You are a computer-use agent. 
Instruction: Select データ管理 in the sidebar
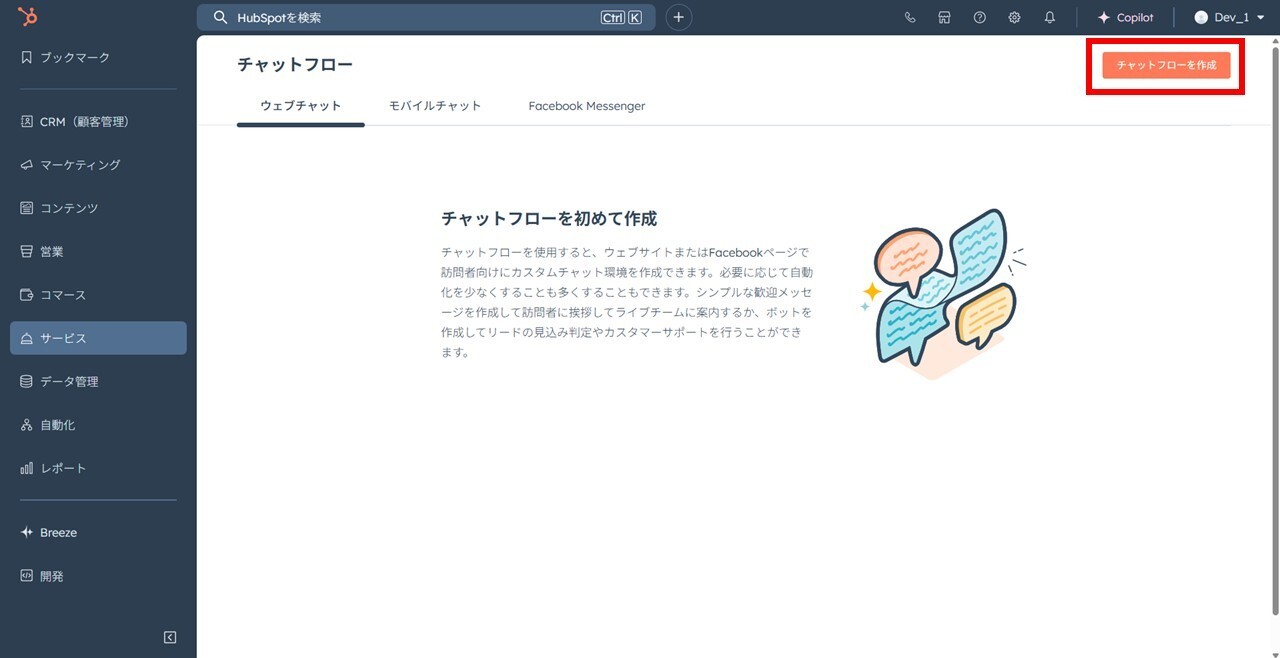click(69, 381)
